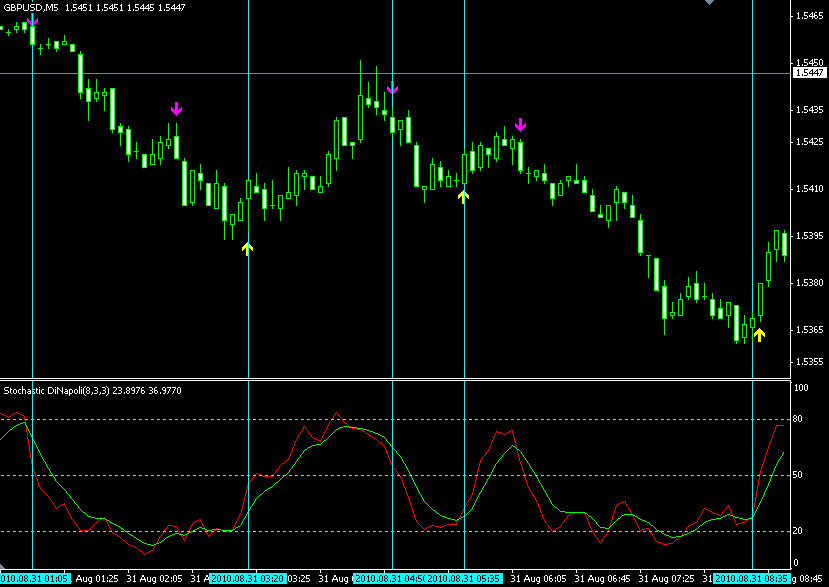Select the yellow up arrow at the 05:35 line
This screenshot has height=587, width=829.
(x=463, y=196)
